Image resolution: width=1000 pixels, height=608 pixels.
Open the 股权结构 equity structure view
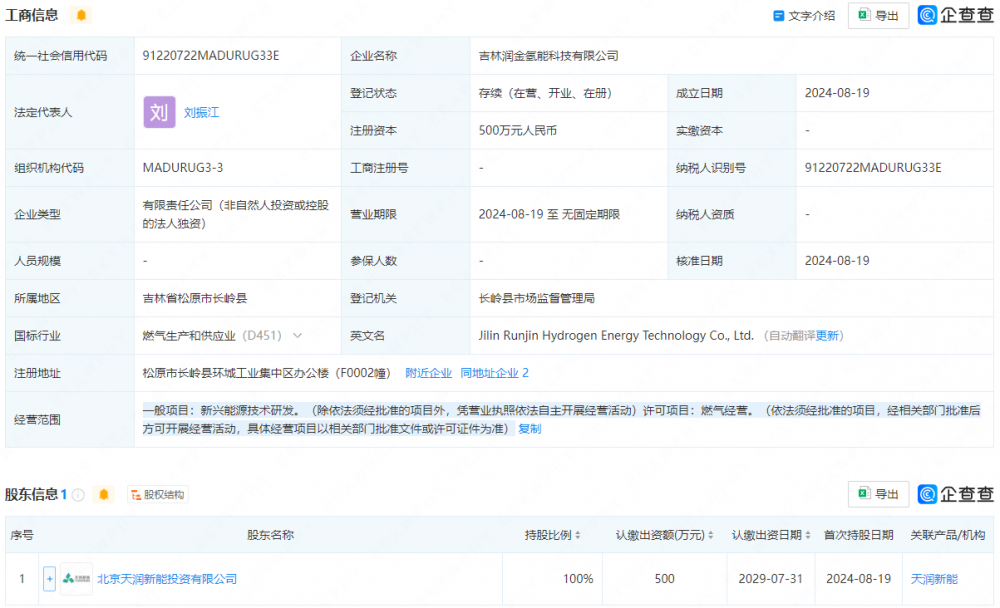pos(158,494)
